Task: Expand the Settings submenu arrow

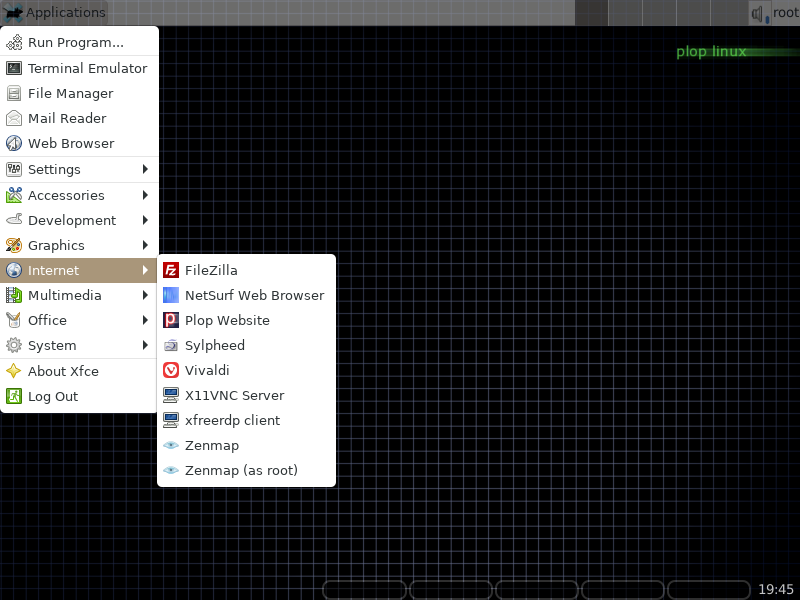Action: click(x=145, y=169)
